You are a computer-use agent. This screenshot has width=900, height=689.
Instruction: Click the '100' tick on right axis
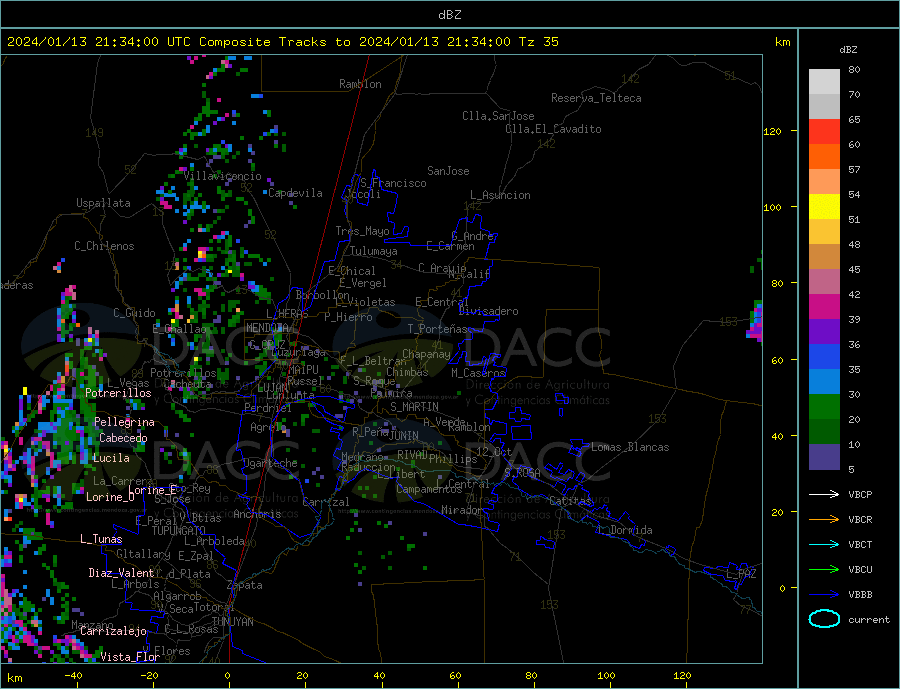tap(773, 207)
